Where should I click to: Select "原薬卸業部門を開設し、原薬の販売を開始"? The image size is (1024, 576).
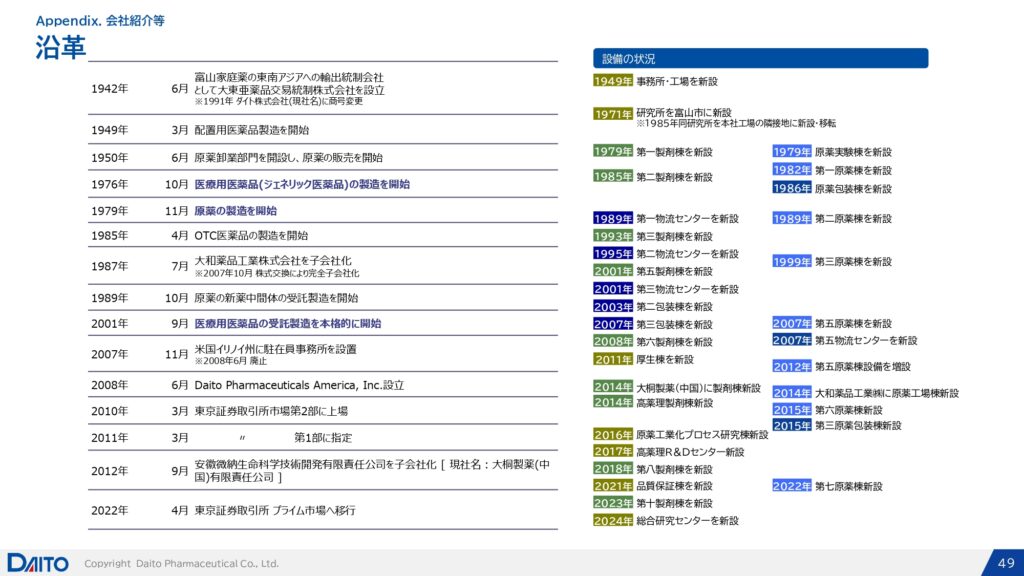point(289,157)
